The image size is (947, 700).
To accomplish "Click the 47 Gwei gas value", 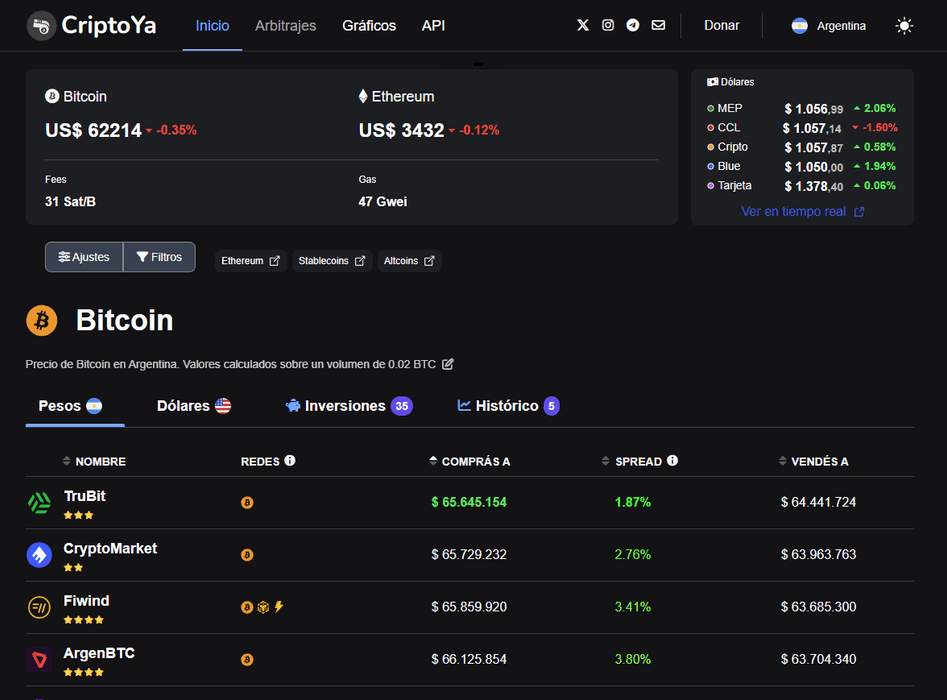I will [x=382, y=202].
